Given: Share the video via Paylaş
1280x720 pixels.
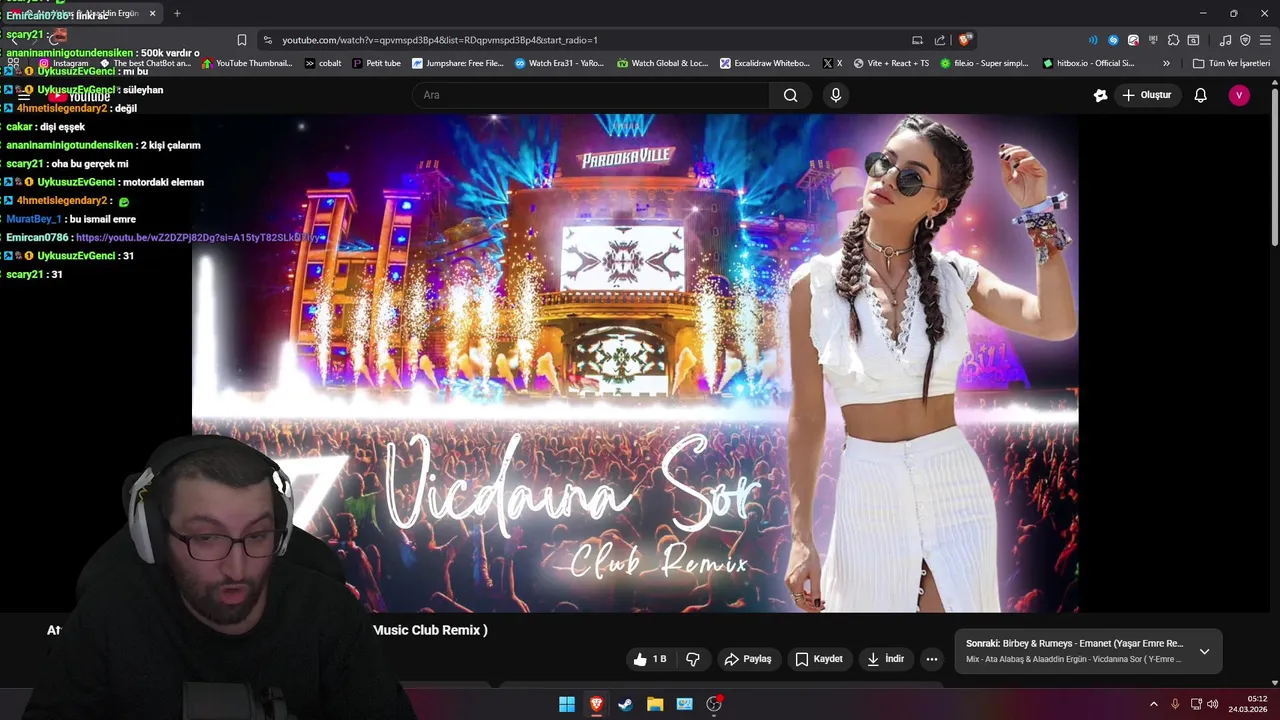Looking at the screenshot, I should pos(747,659).
